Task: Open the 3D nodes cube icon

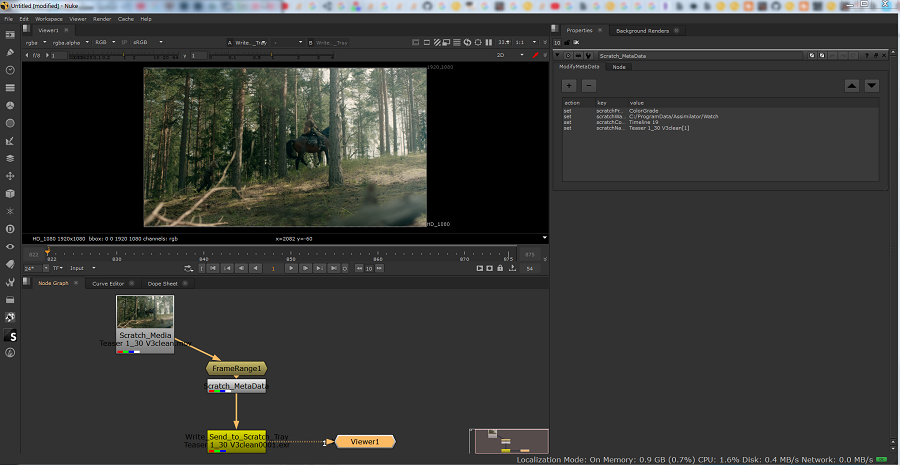Action: [10, 193]
